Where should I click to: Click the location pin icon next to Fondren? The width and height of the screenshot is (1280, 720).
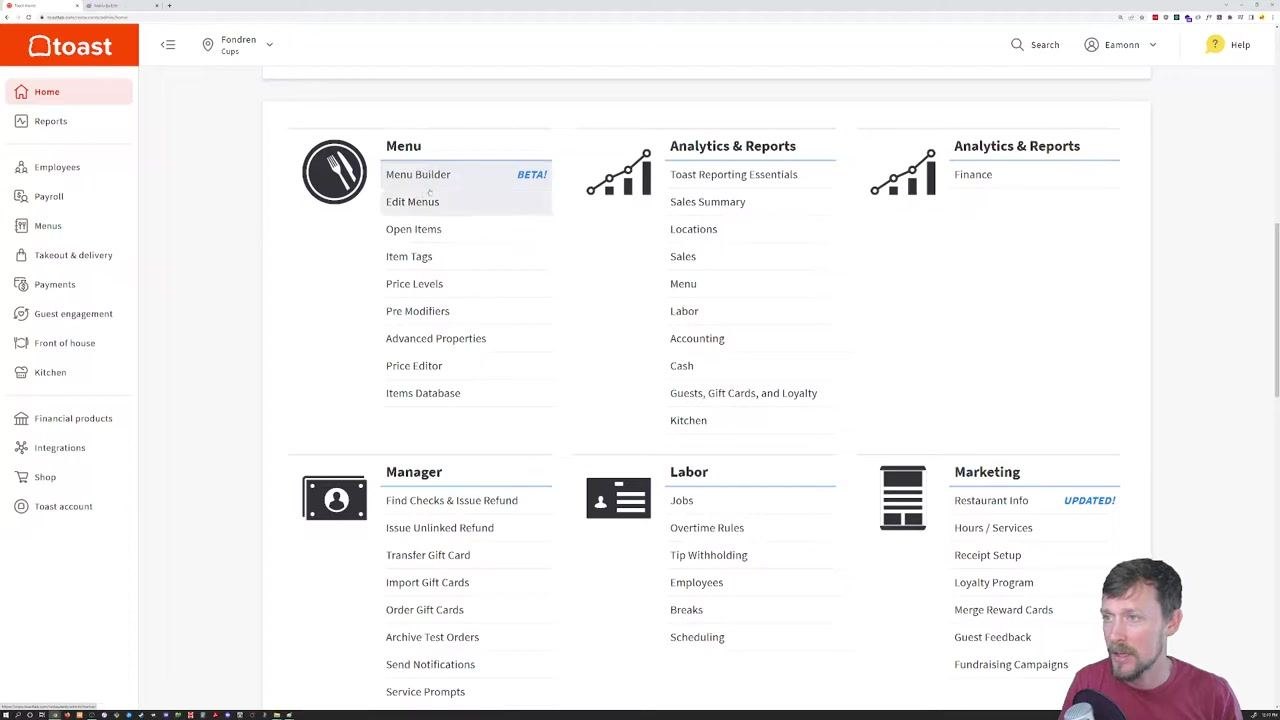(x=208, y=45)
